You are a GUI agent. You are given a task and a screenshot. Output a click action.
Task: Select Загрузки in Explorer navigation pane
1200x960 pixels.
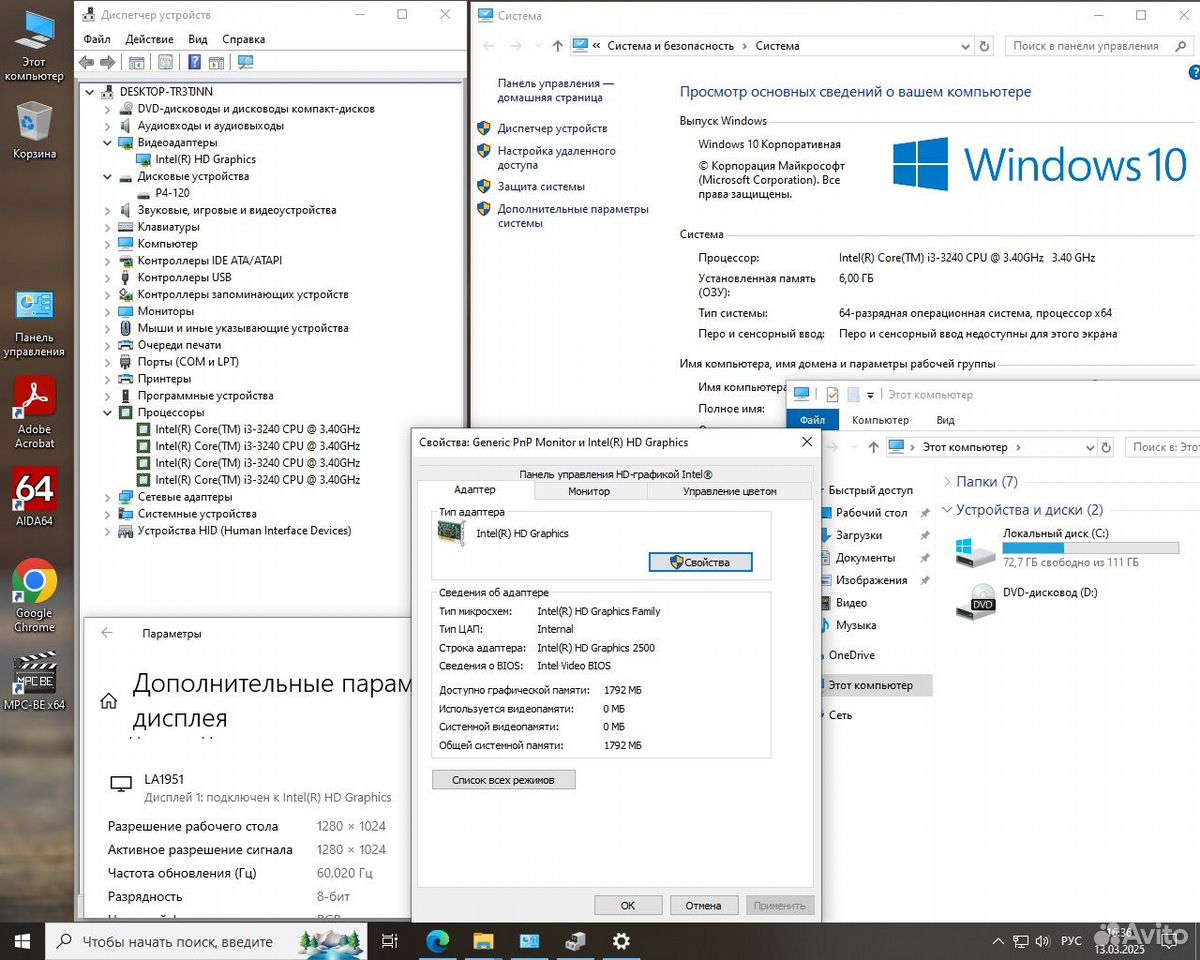859,535
